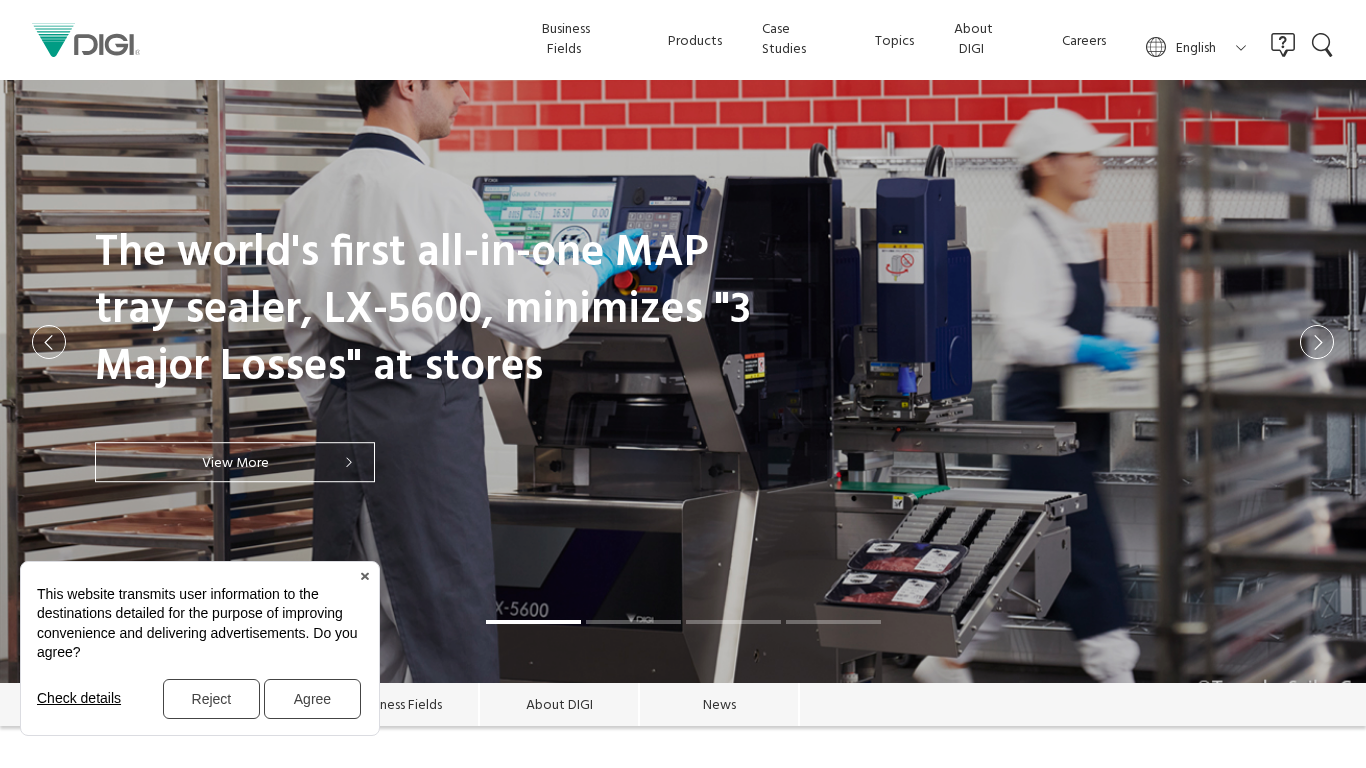Open the search magnifier icon
This screenshot has height=768, width=1366.
(x=1322, y=45)
